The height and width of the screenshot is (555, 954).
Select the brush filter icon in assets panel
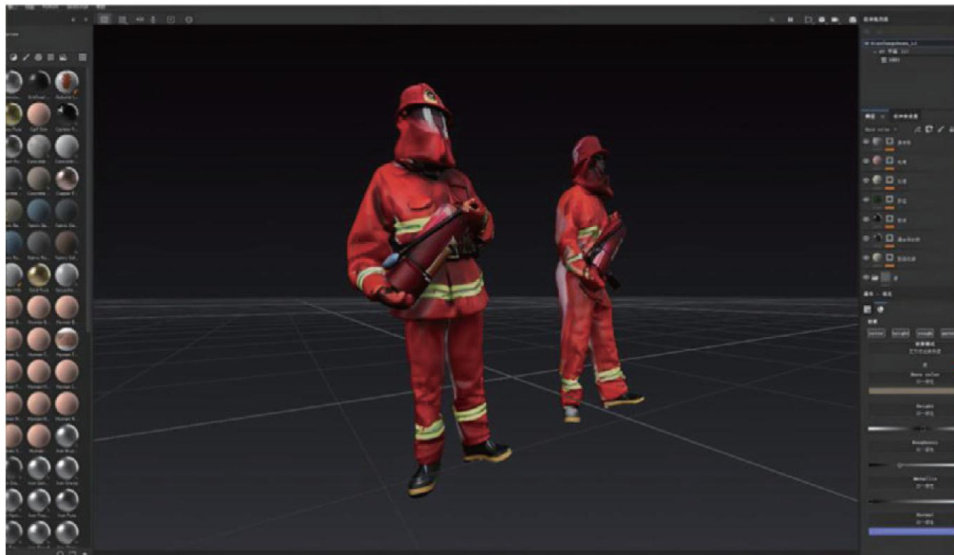pos(25,56)
